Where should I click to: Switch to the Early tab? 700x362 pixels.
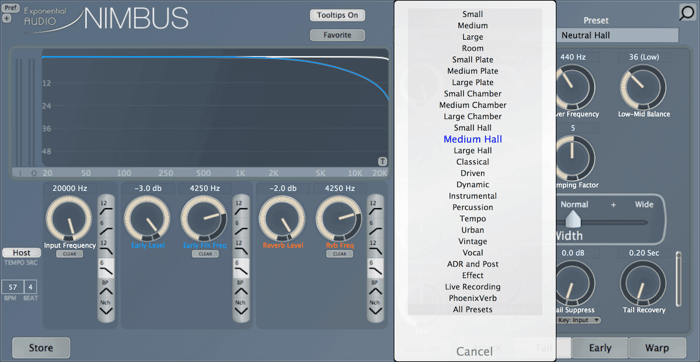(x=600, y=348)
